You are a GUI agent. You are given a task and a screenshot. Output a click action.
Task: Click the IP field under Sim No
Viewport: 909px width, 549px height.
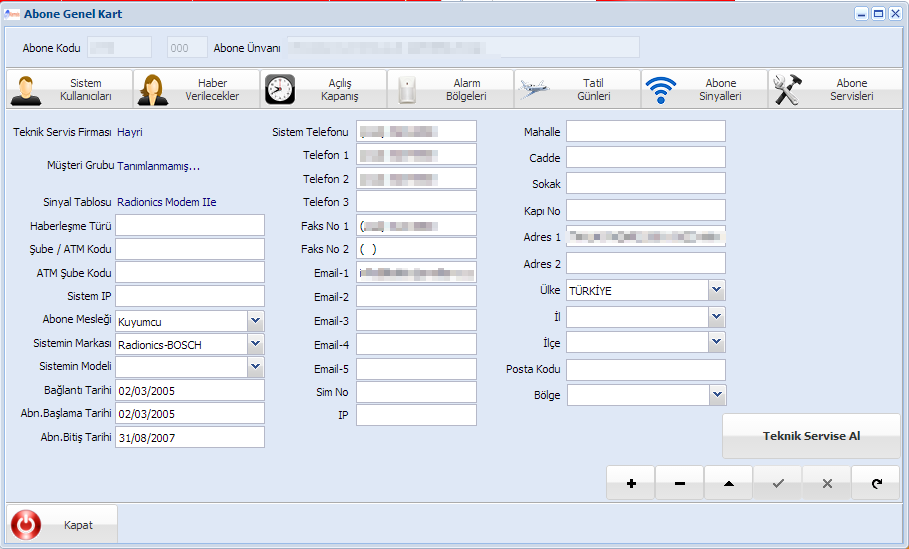pyautogui.click(x=416, y=415)
